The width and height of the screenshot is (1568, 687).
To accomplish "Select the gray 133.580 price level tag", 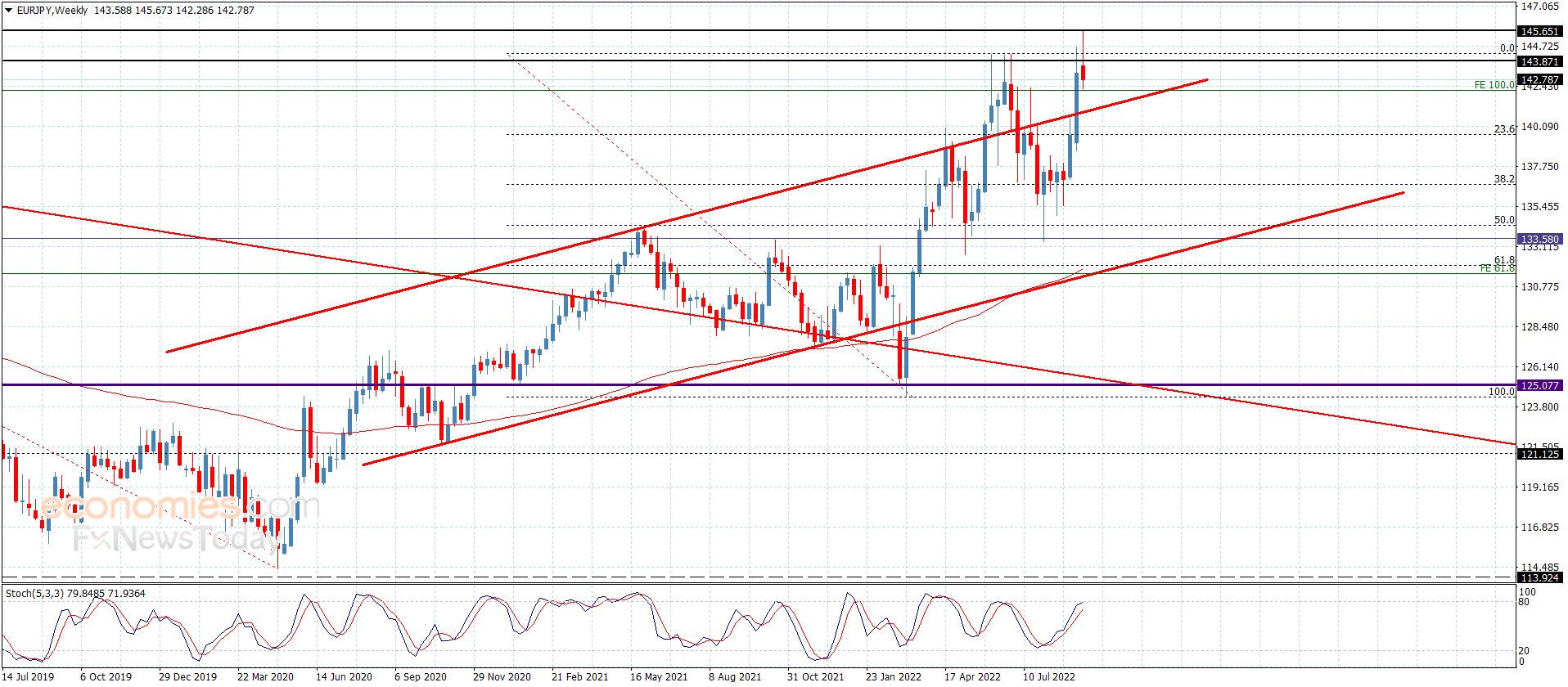I will tap(1539, 240).
